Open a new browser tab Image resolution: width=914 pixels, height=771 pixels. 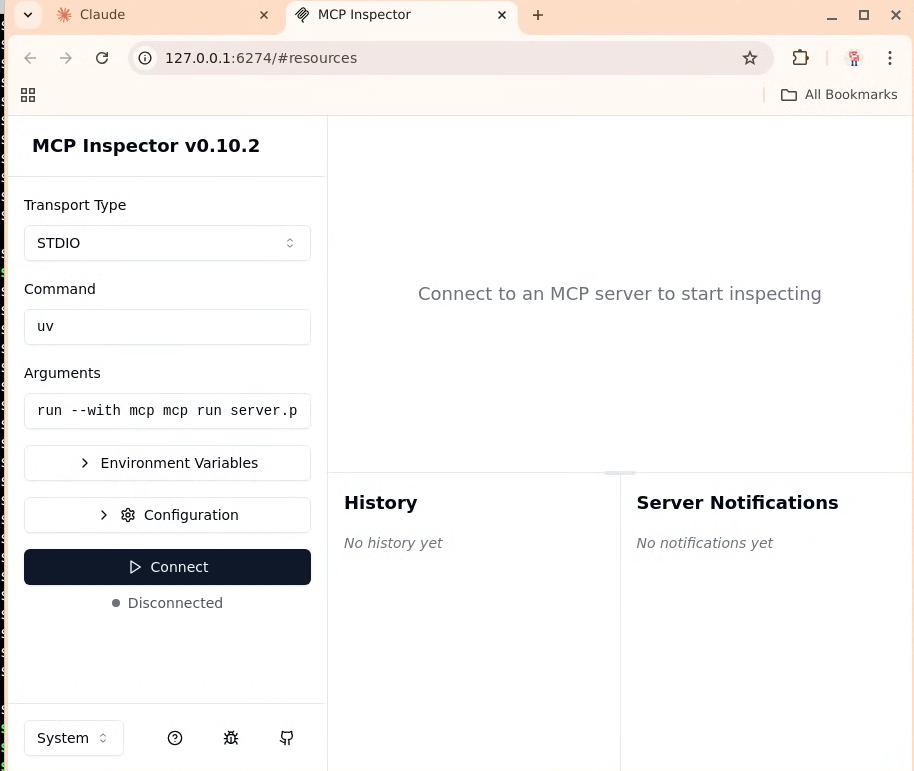coord(537,15)
